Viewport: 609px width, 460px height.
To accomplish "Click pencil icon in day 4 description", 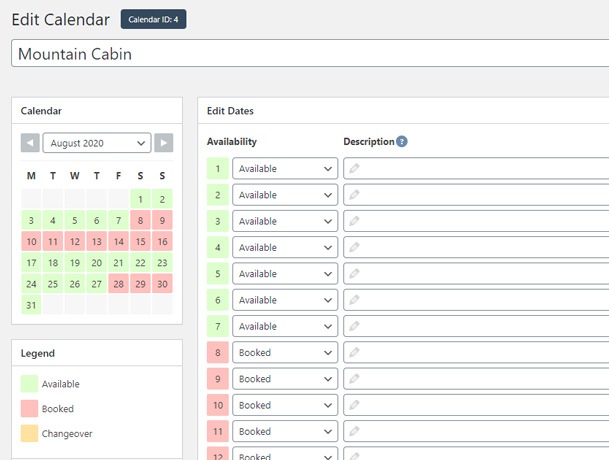I will pyautogui.click(x=354, y=247).
